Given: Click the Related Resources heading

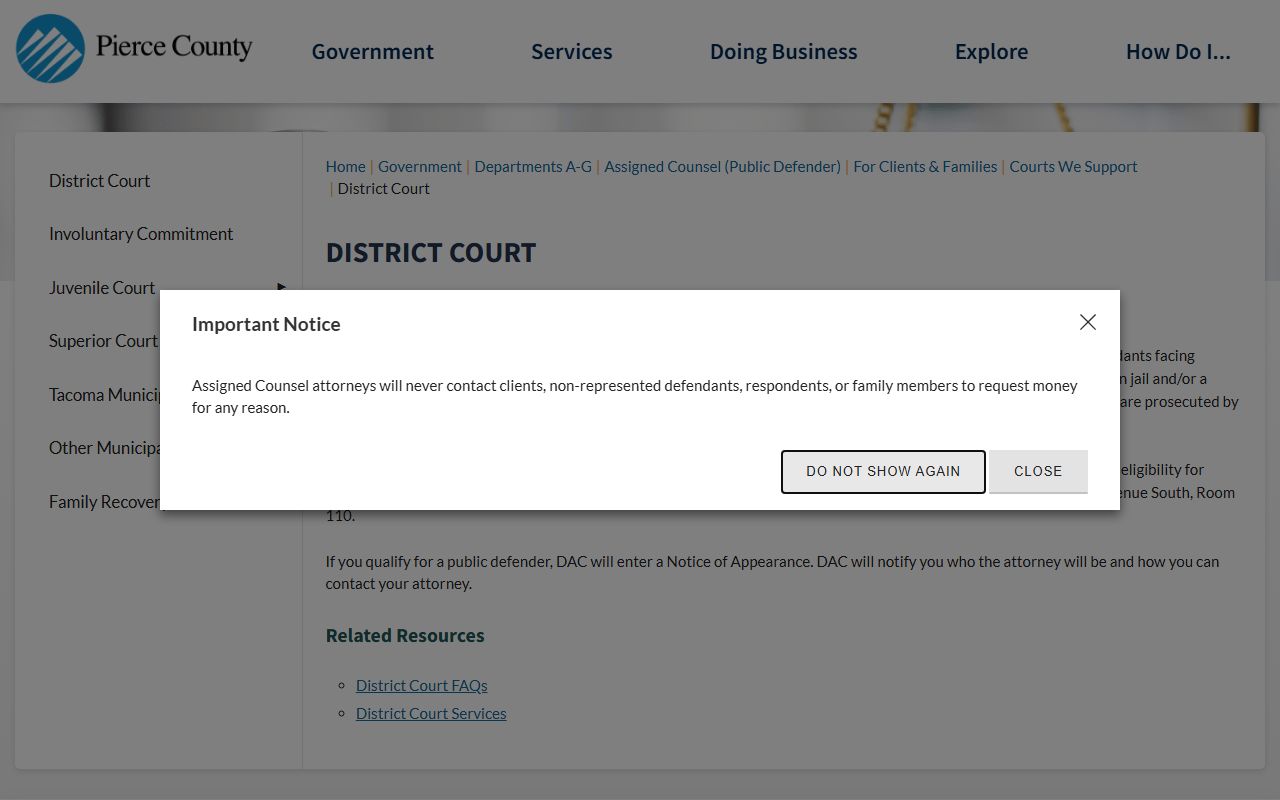Looking at the screenshot, I should (405, 635).
